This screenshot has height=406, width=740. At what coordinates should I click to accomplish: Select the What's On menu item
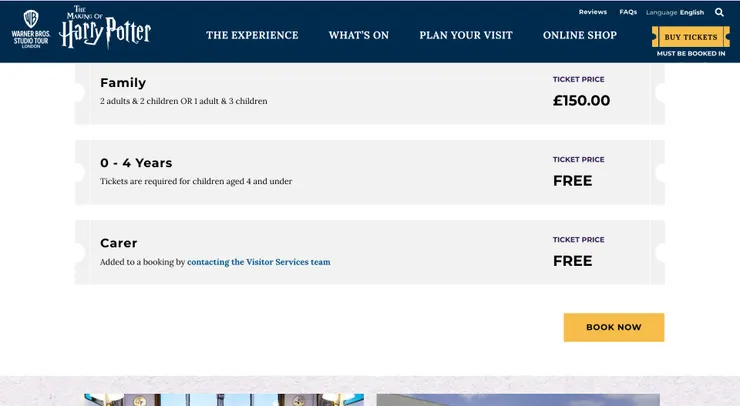(x=359, y=35)
